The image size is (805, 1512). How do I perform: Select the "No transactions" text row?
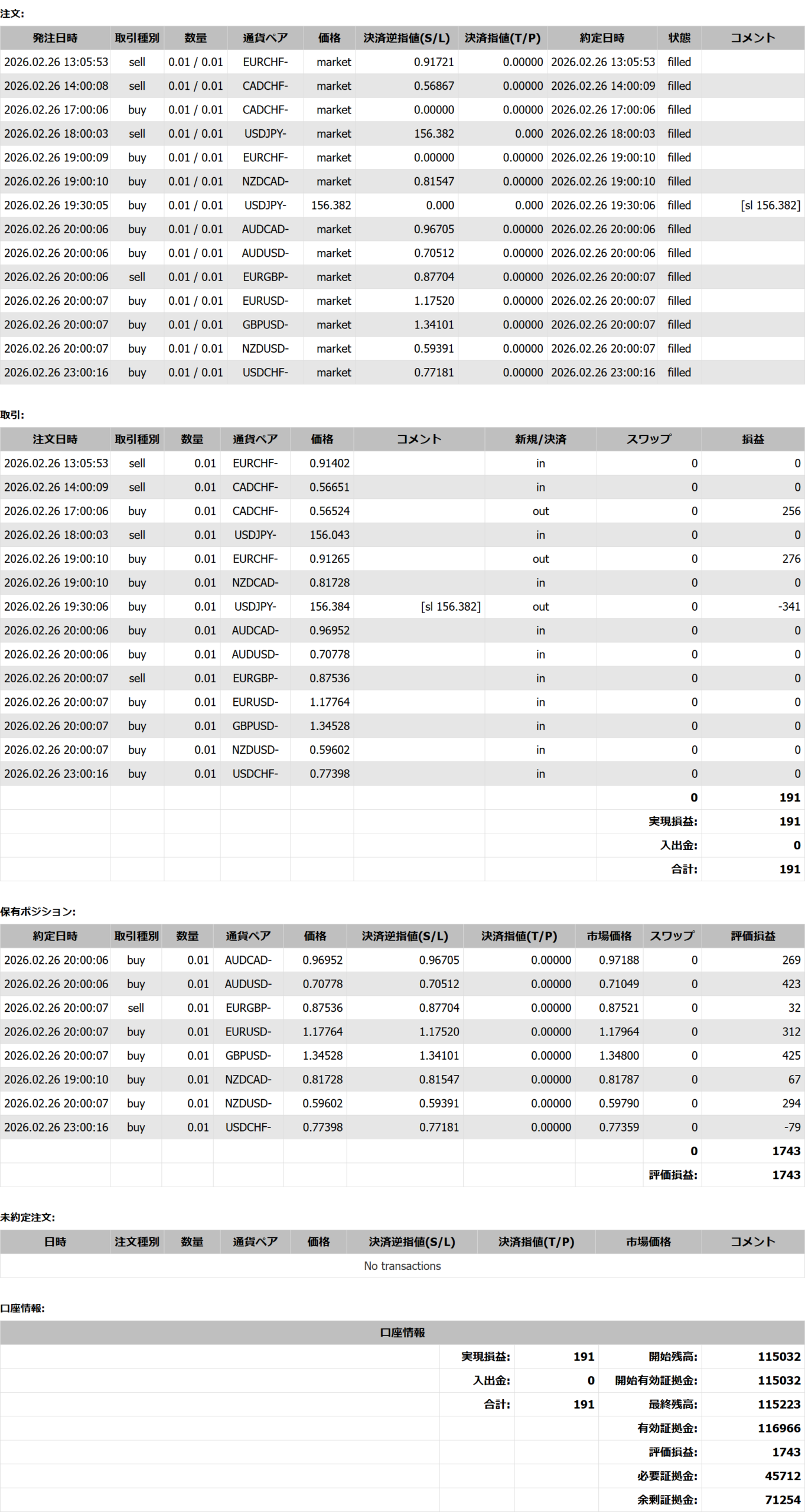[402, 1266]
